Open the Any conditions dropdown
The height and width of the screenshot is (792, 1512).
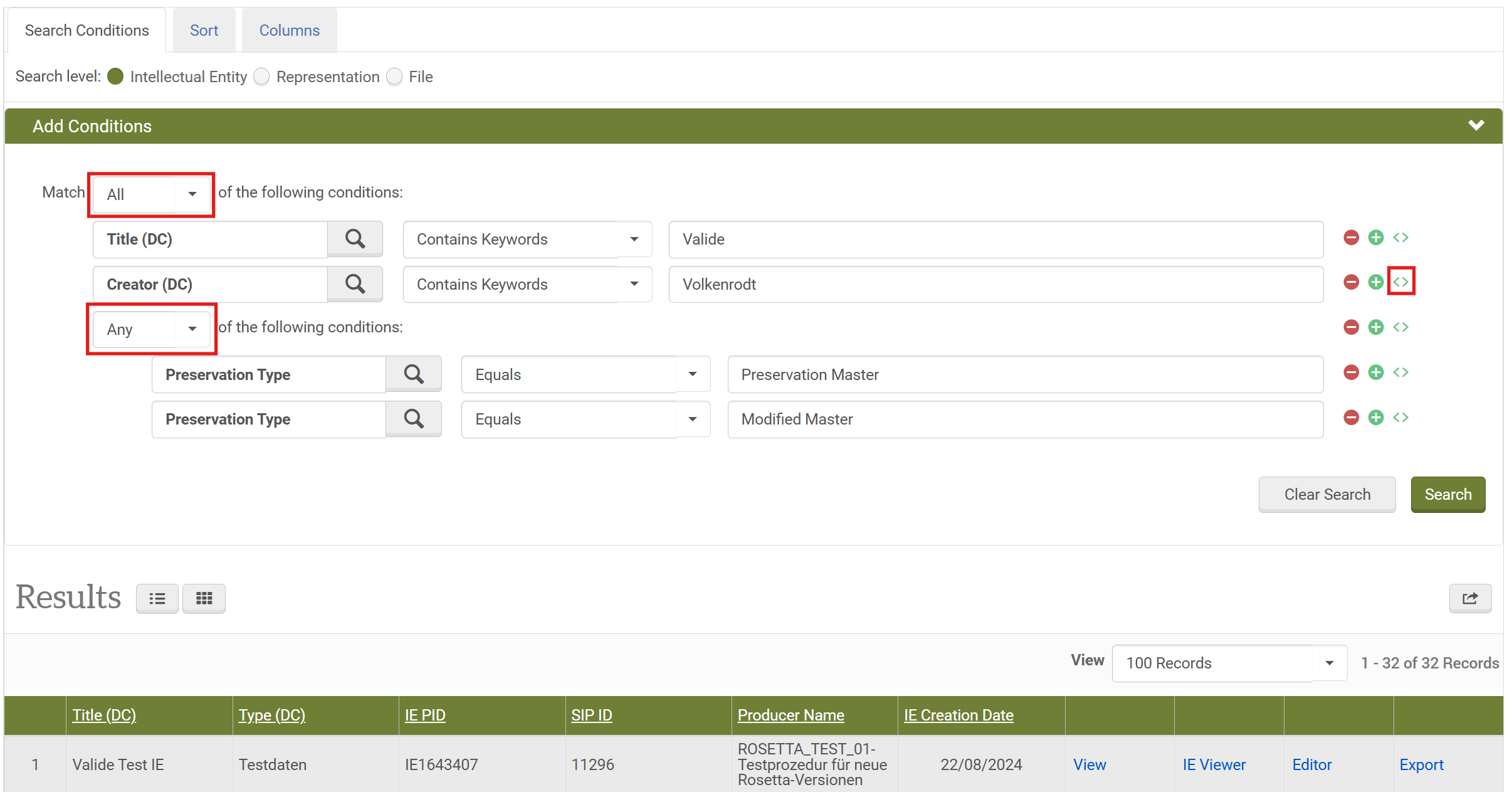point(151,329)
